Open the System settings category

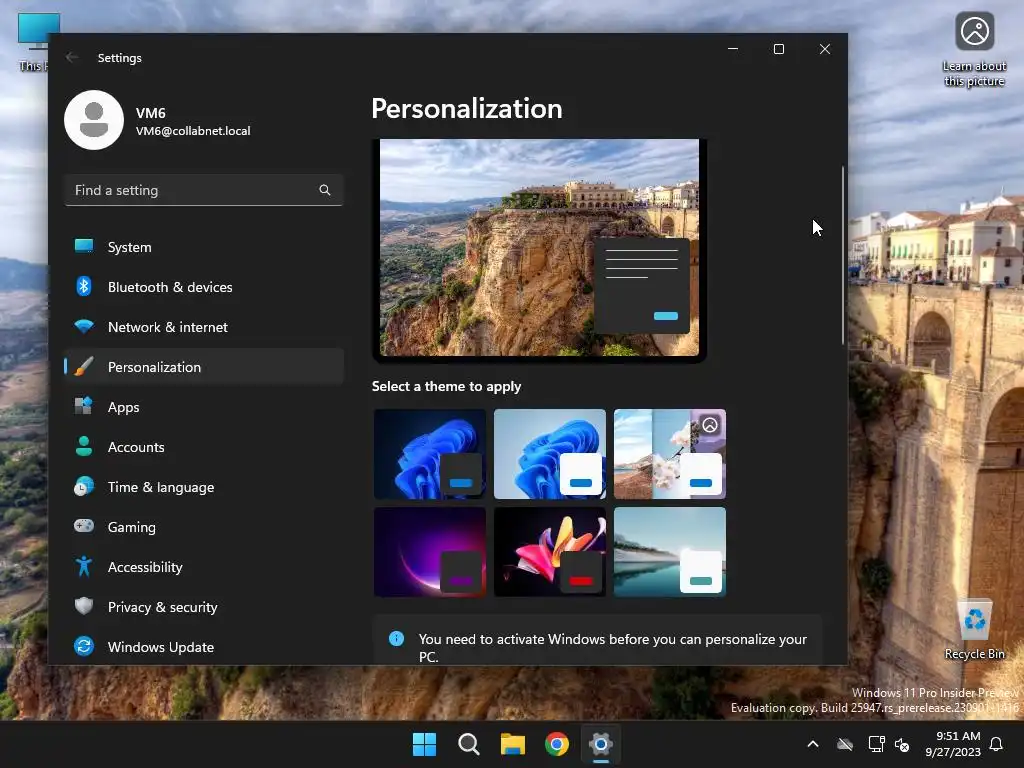click(x=204, y=247)
